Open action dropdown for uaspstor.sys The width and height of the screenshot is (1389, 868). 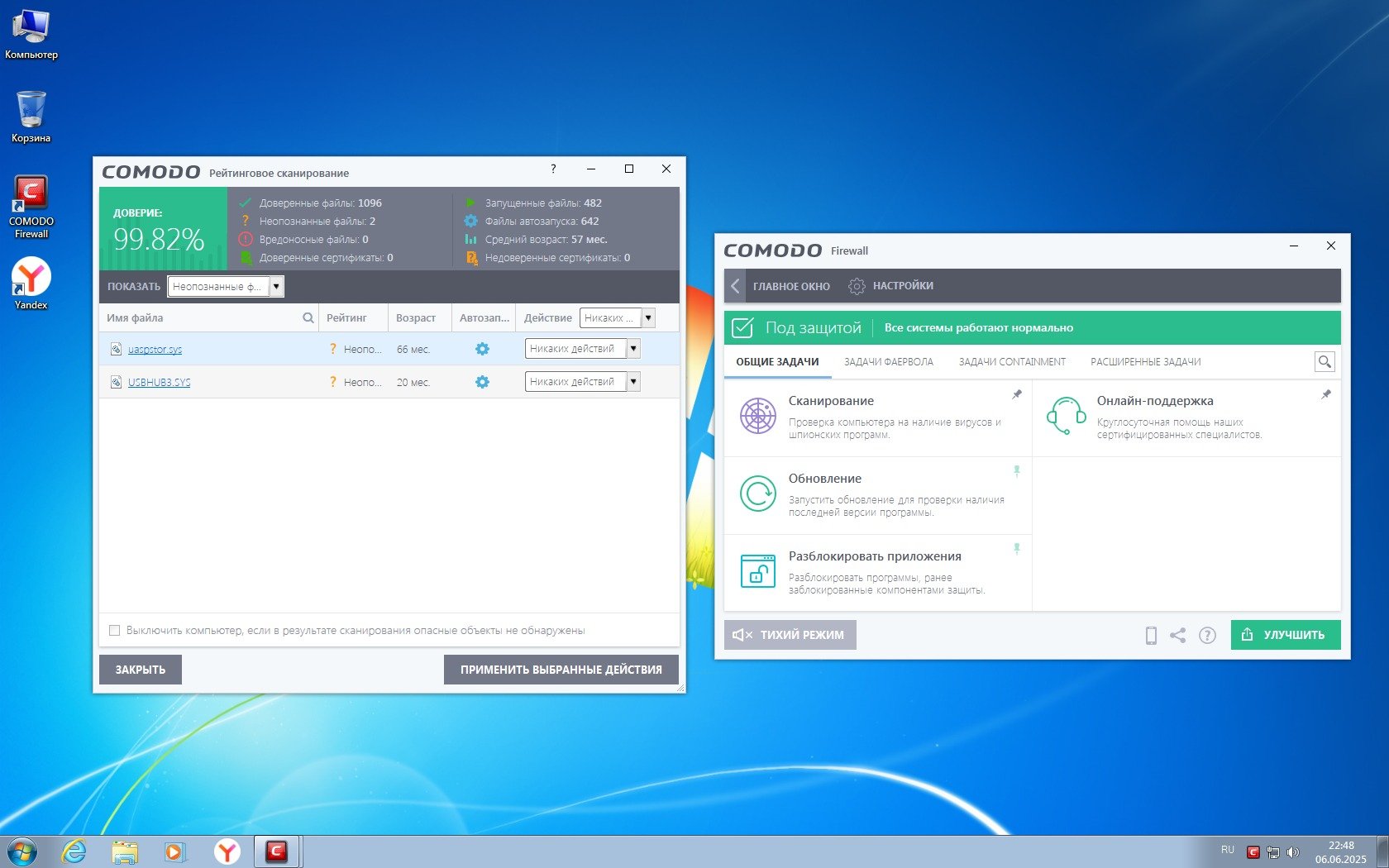pos(633,349)
